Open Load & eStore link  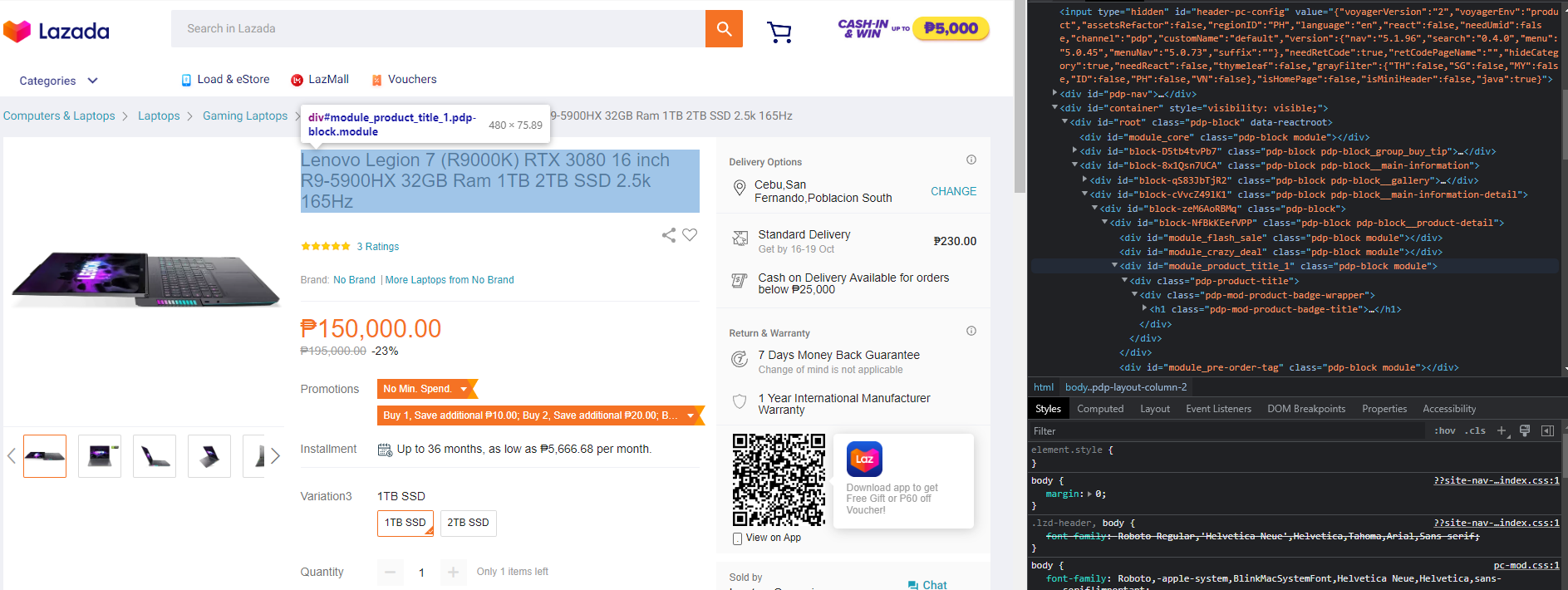225,80
